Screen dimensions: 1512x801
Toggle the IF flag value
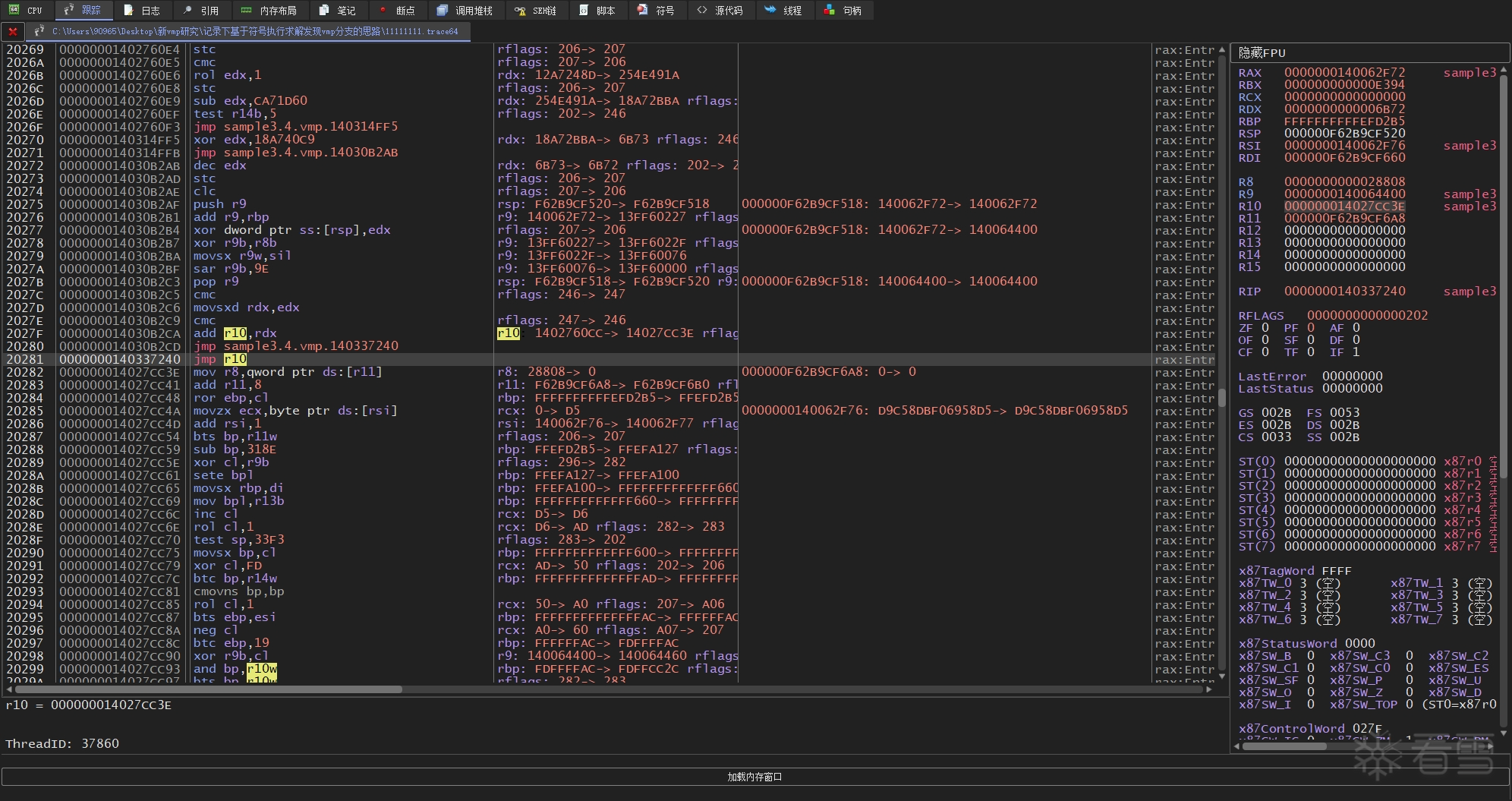point(1356,352)
